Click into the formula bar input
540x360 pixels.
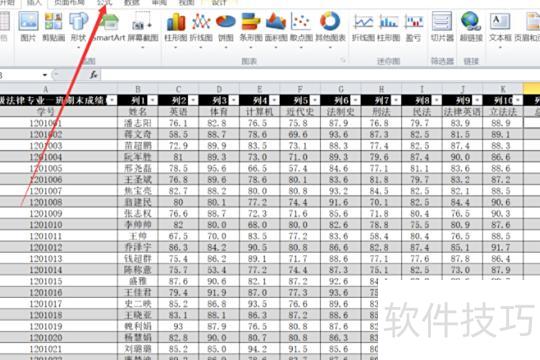(x=320, y=75)
